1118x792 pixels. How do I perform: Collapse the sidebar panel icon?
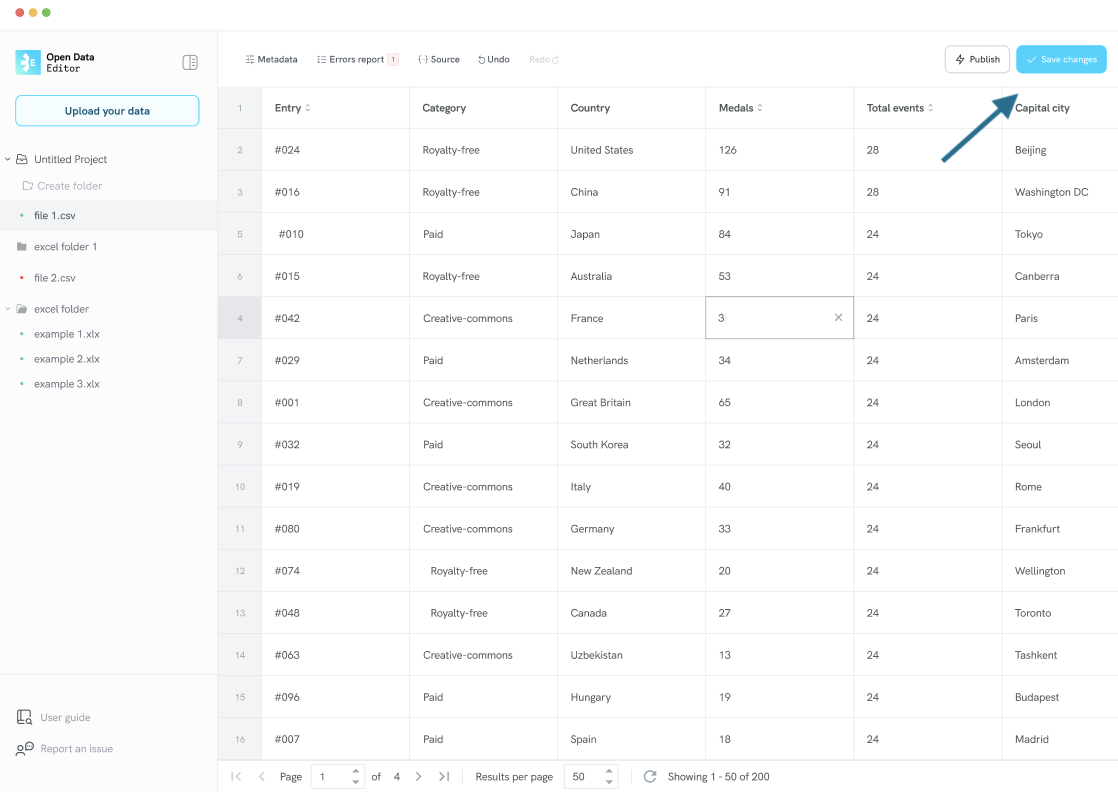(190, 62)
